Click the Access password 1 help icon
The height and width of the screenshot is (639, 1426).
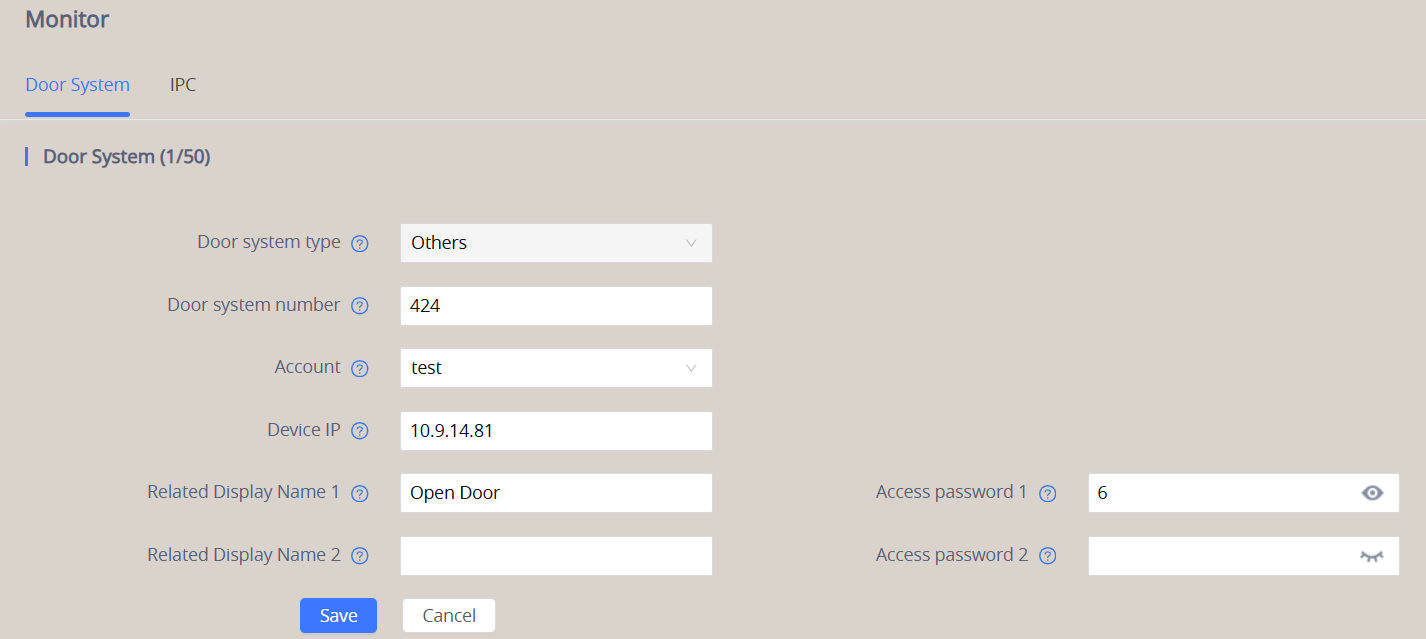coord(1047,492)
